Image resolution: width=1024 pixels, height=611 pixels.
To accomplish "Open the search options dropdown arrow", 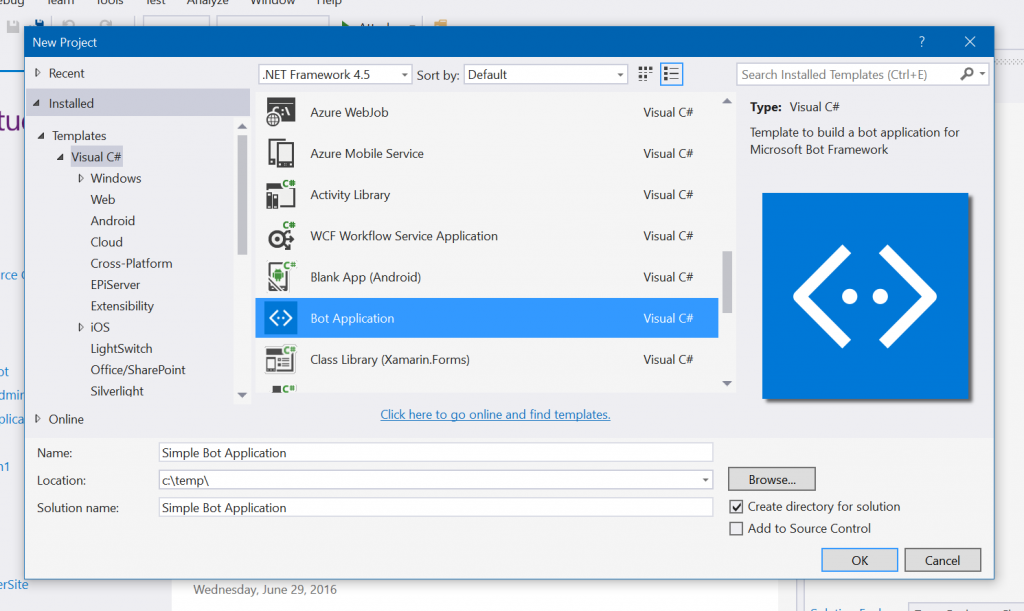I will click(x=982, y=74).
